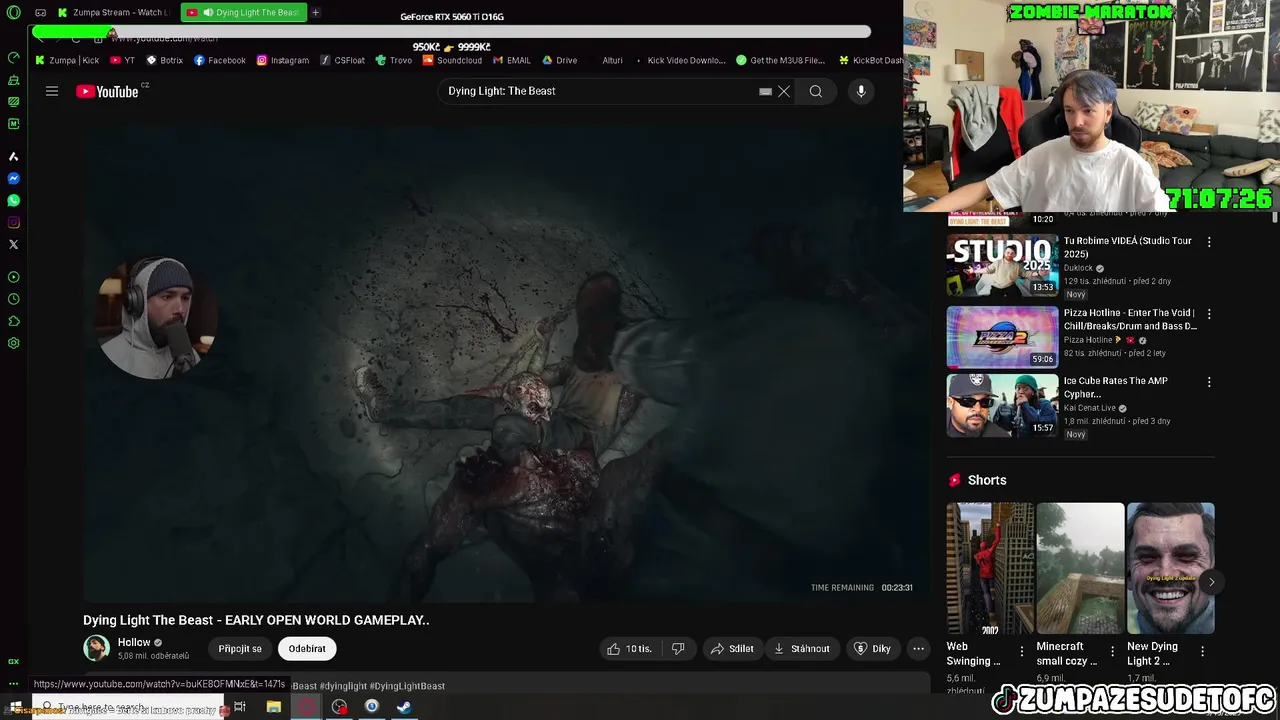Click the Odebírat subscribe button
The image size is (1280, 720).
click(x=307, y=649)
